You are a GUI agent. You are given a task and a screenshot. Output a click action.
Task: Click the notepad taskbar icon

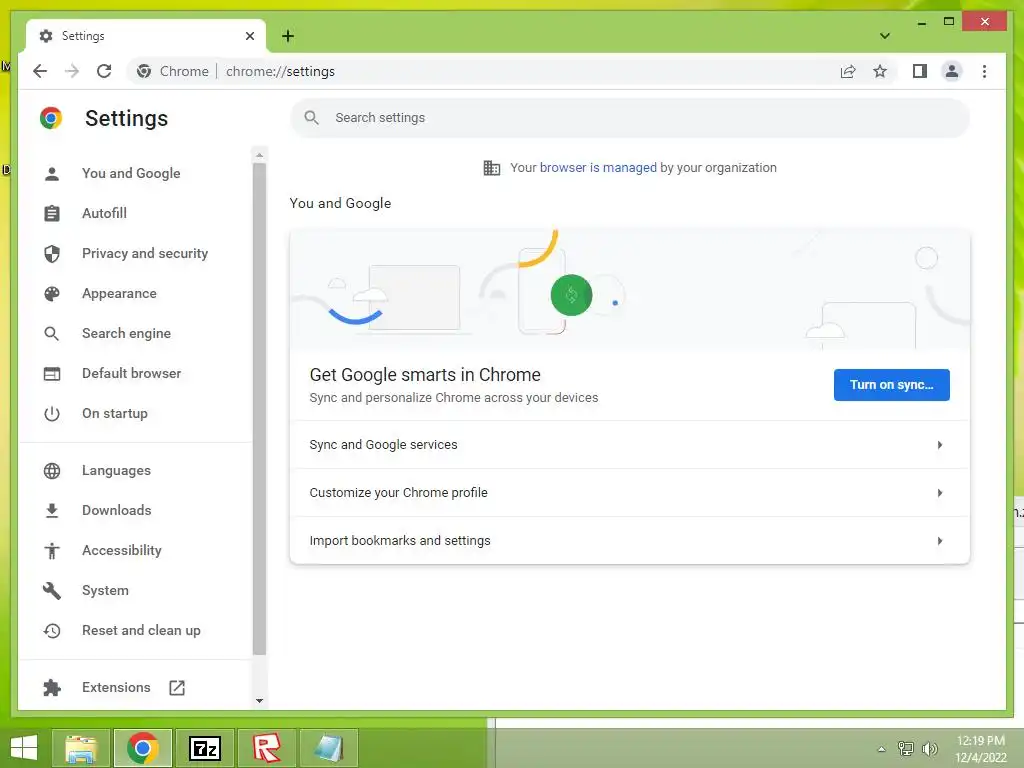point(328,748)
